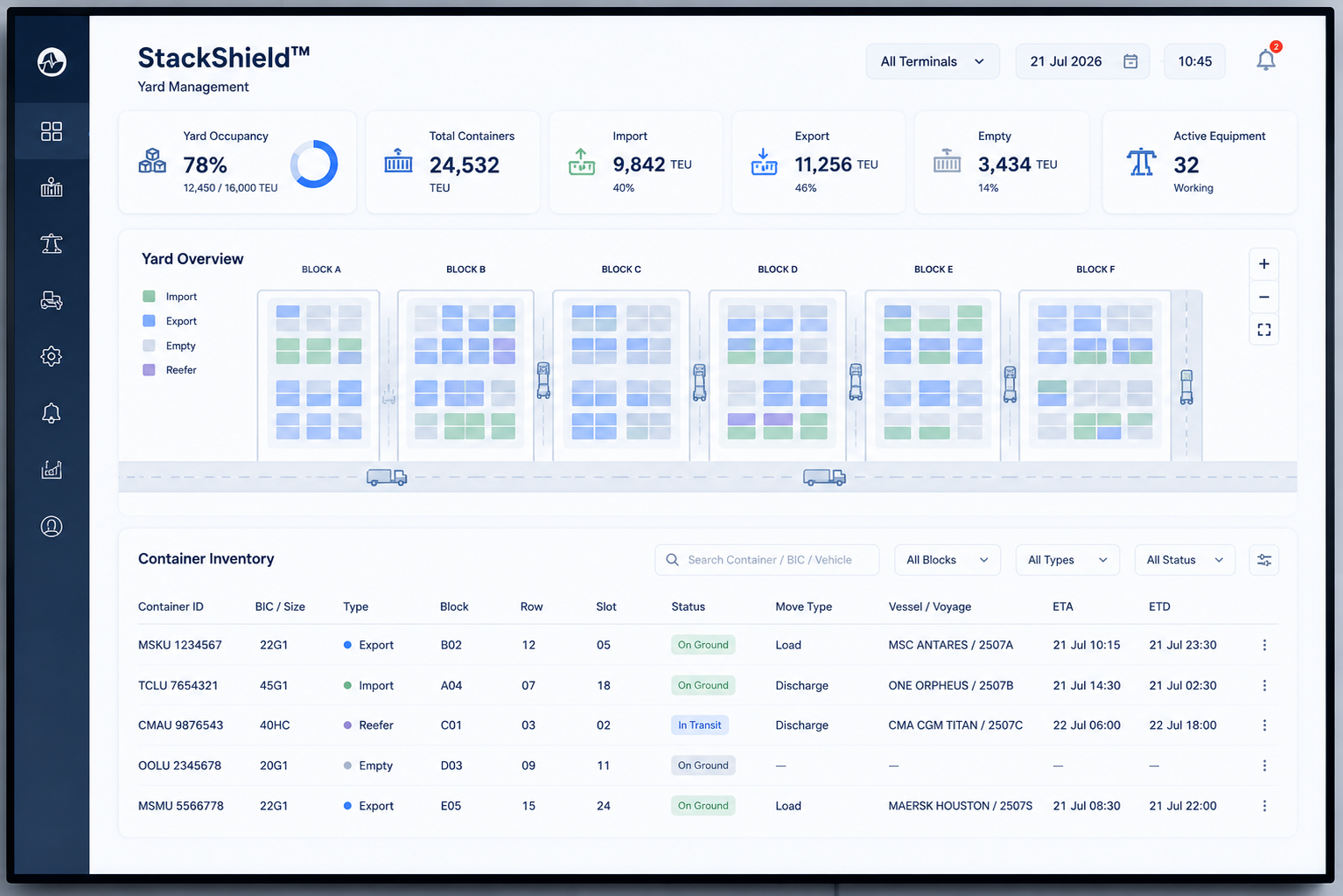Click the Total Containers icon
Screen dimensions: 1343x896
click(398, 160)
